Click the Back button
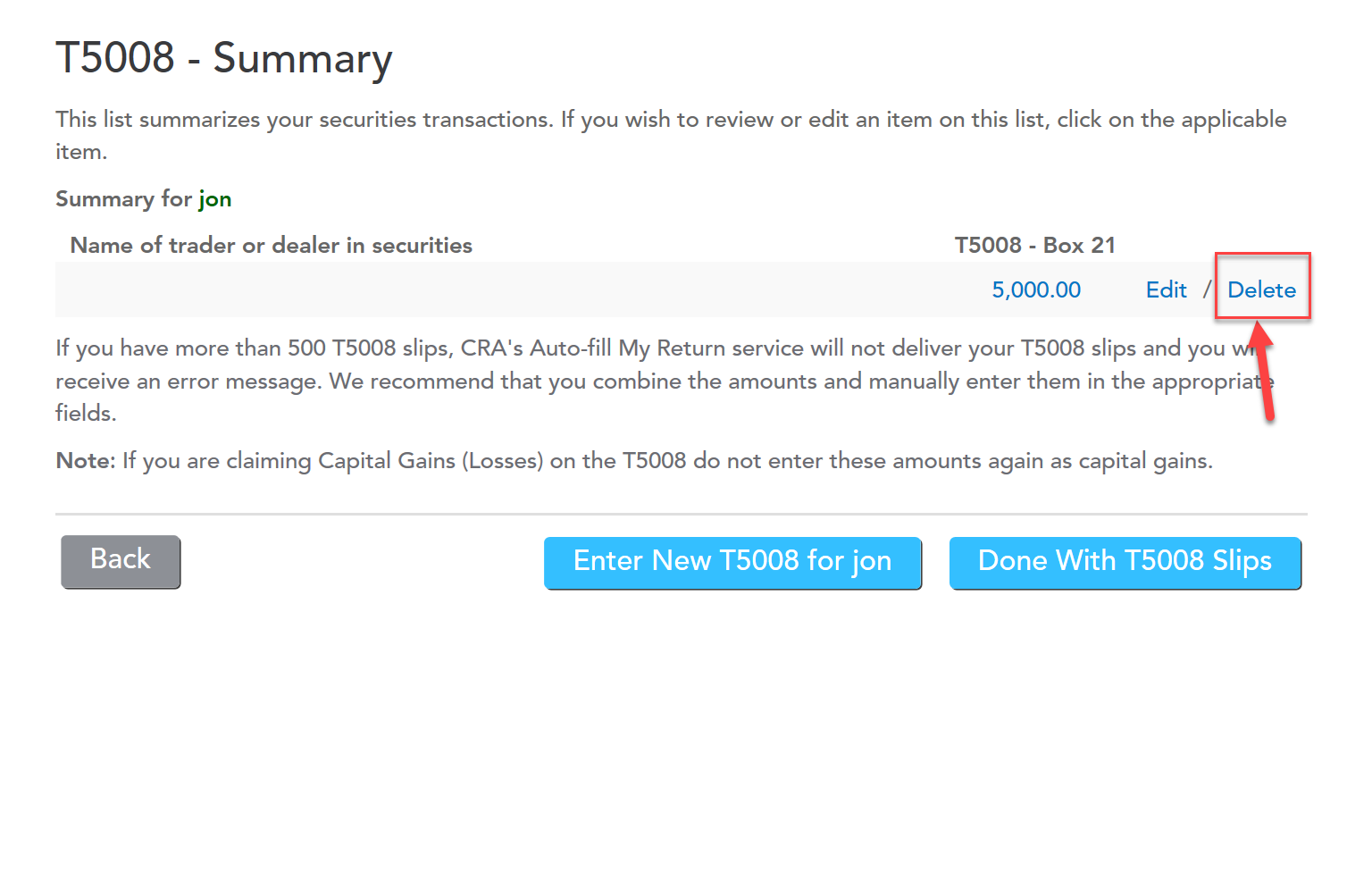This screenshot has height=872, width=1372. [121, 561]
